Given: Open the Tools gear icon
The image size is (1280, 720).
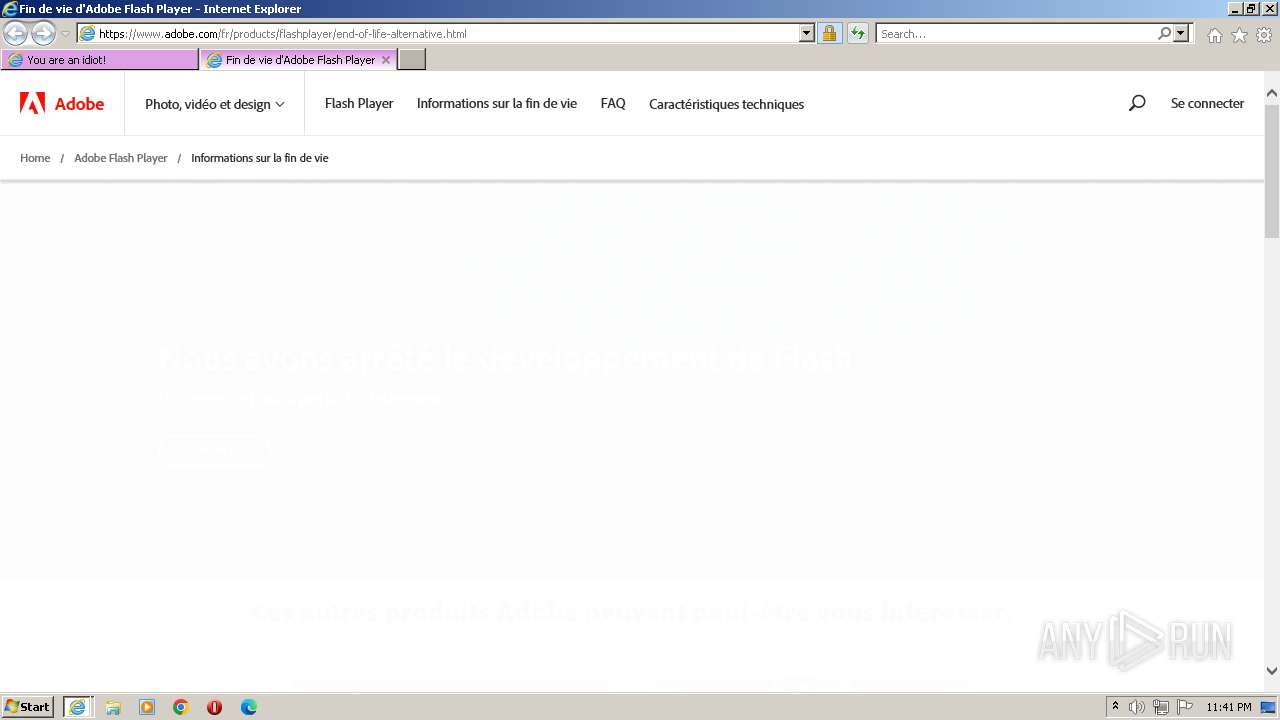Looking at the screenshot, I should [x=1264, y=35].
